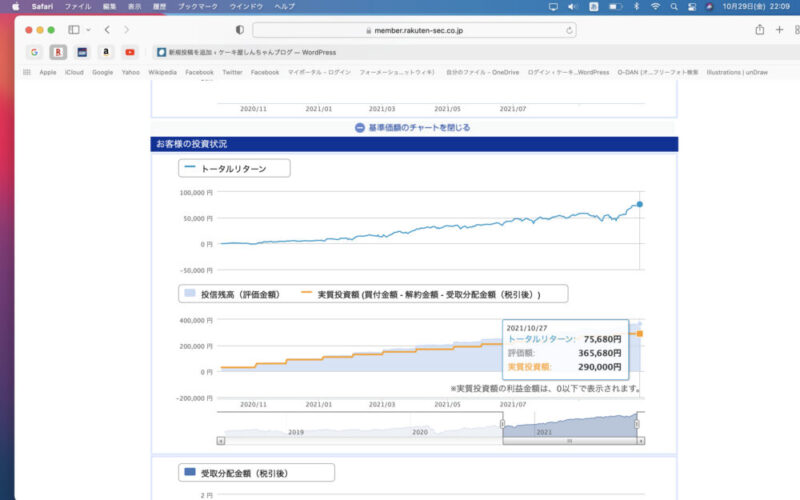The image size is (800, 500).
Task: Open the Yahoo bookmark
Action: pos(131,72)
